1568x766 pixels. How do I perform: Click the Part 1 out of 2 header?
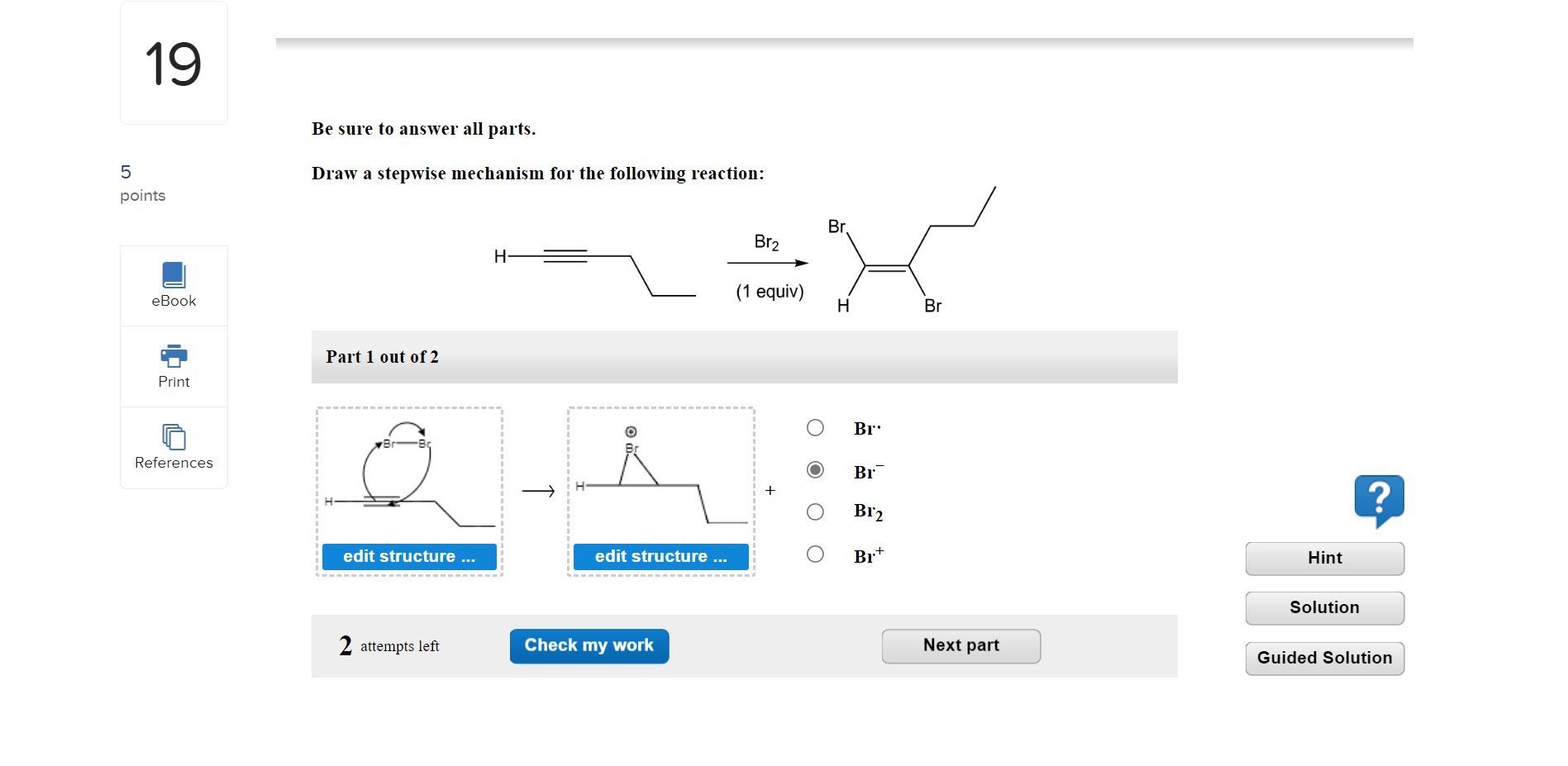tap(382, 356)
